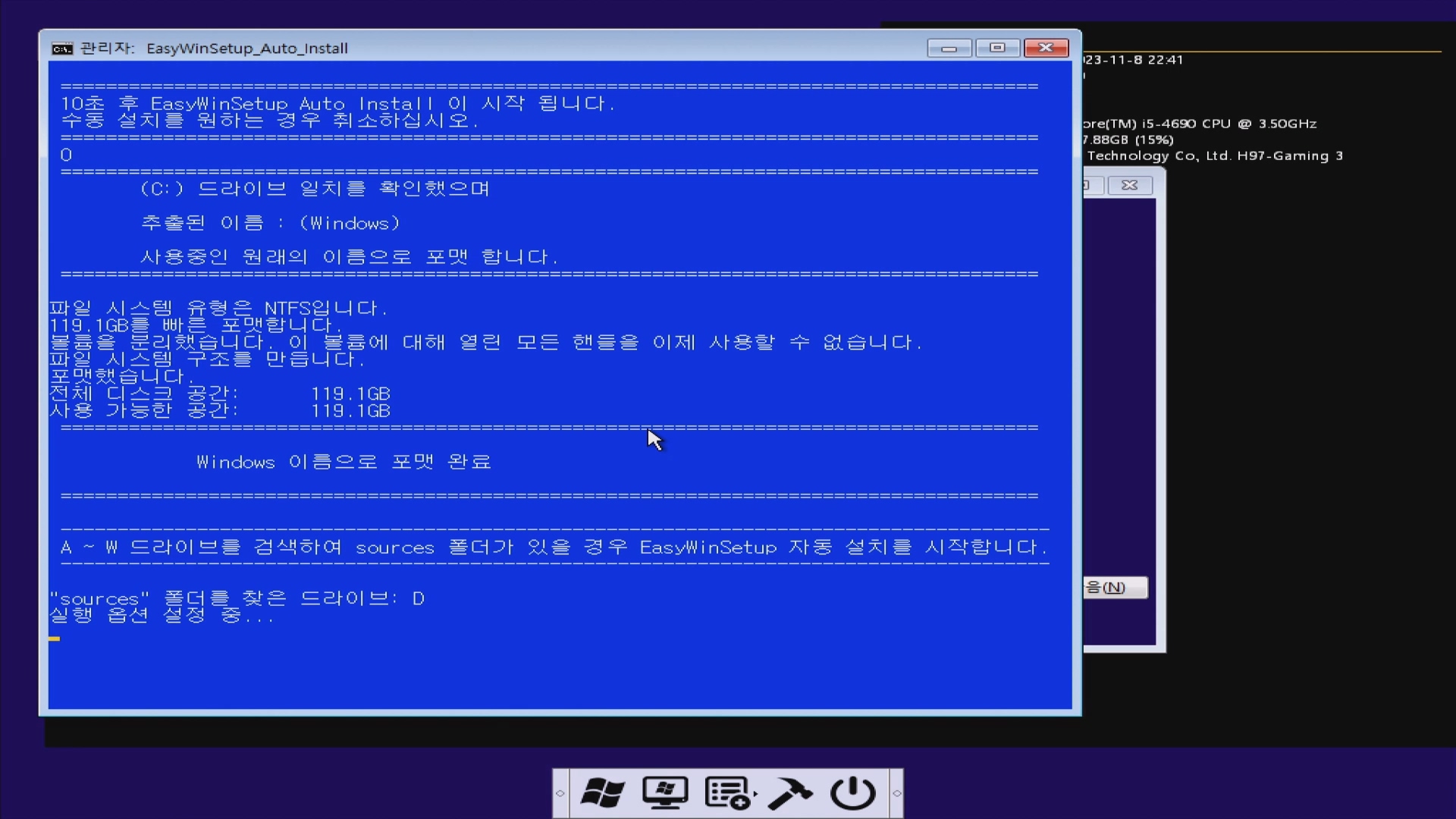Open the hammer tools icon in the dock

[790, 793]
